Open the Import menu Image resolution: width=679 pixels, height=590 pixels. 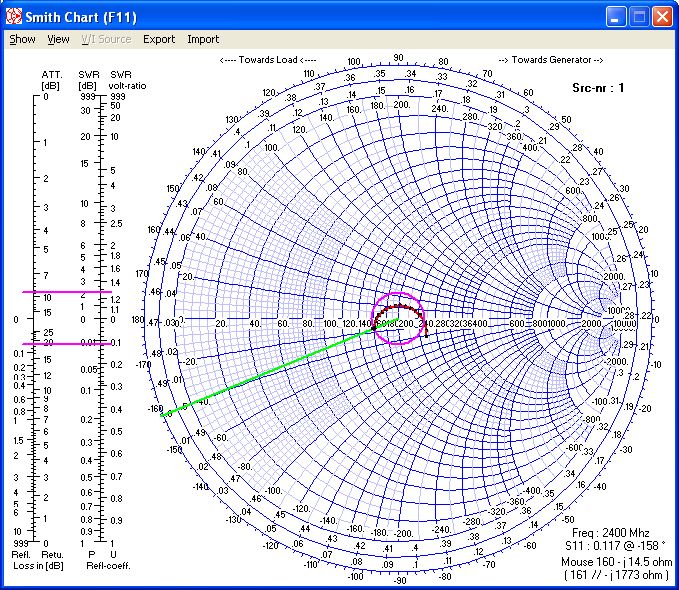pyautogui.click(x=203, y=40)
